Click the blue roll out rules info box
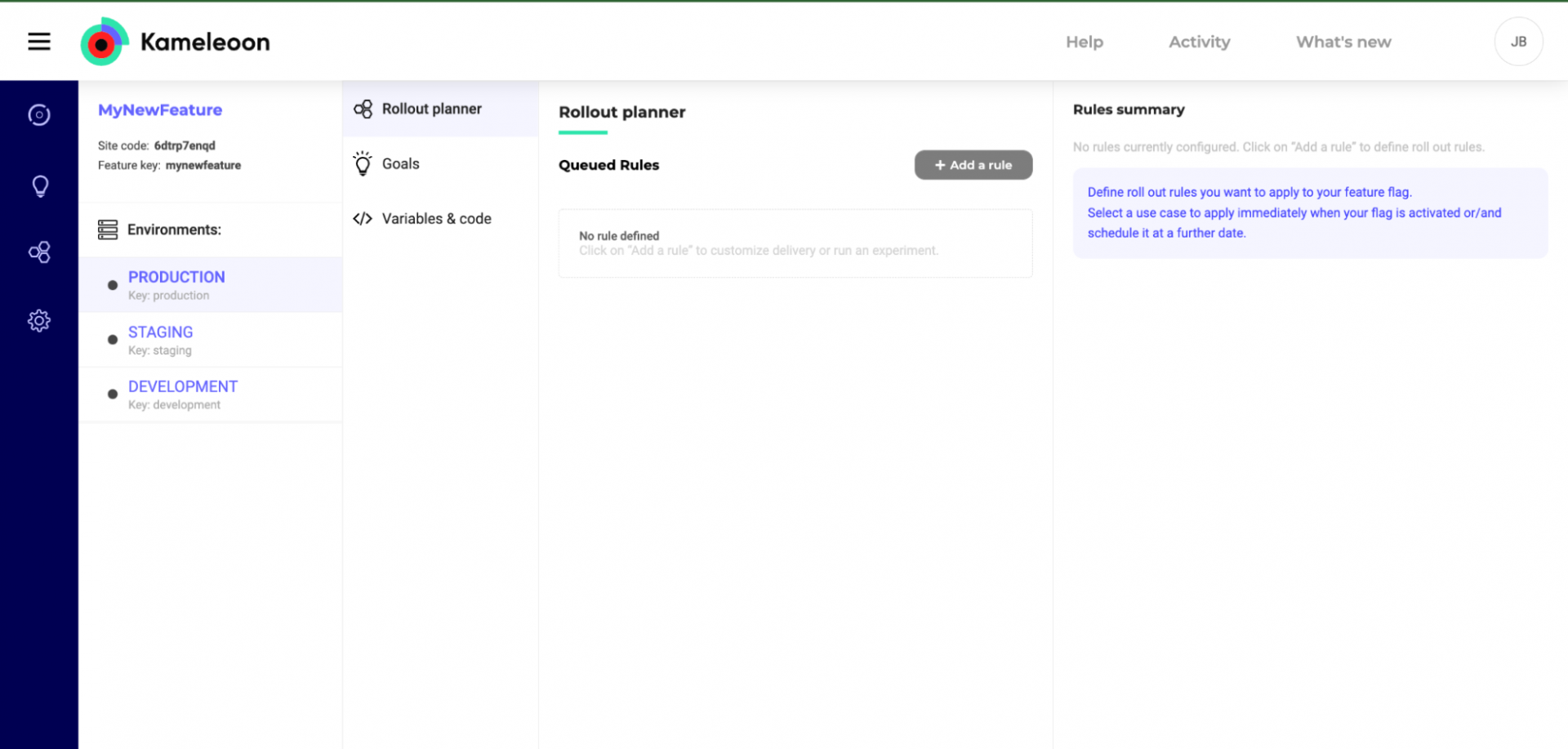1568x749 pixels. [1309, 212]
